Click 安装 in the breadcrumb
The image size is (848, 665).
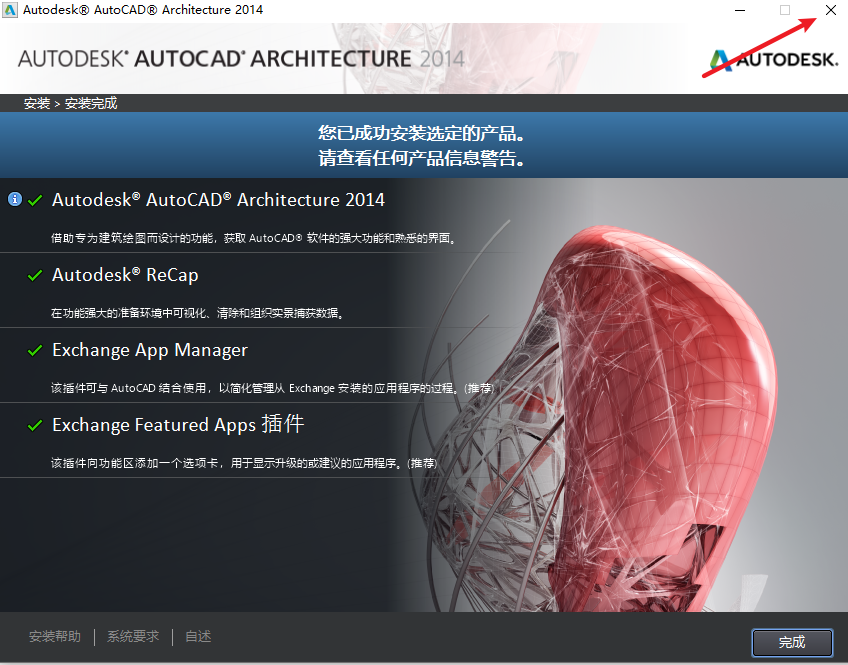tap(36, 103)
